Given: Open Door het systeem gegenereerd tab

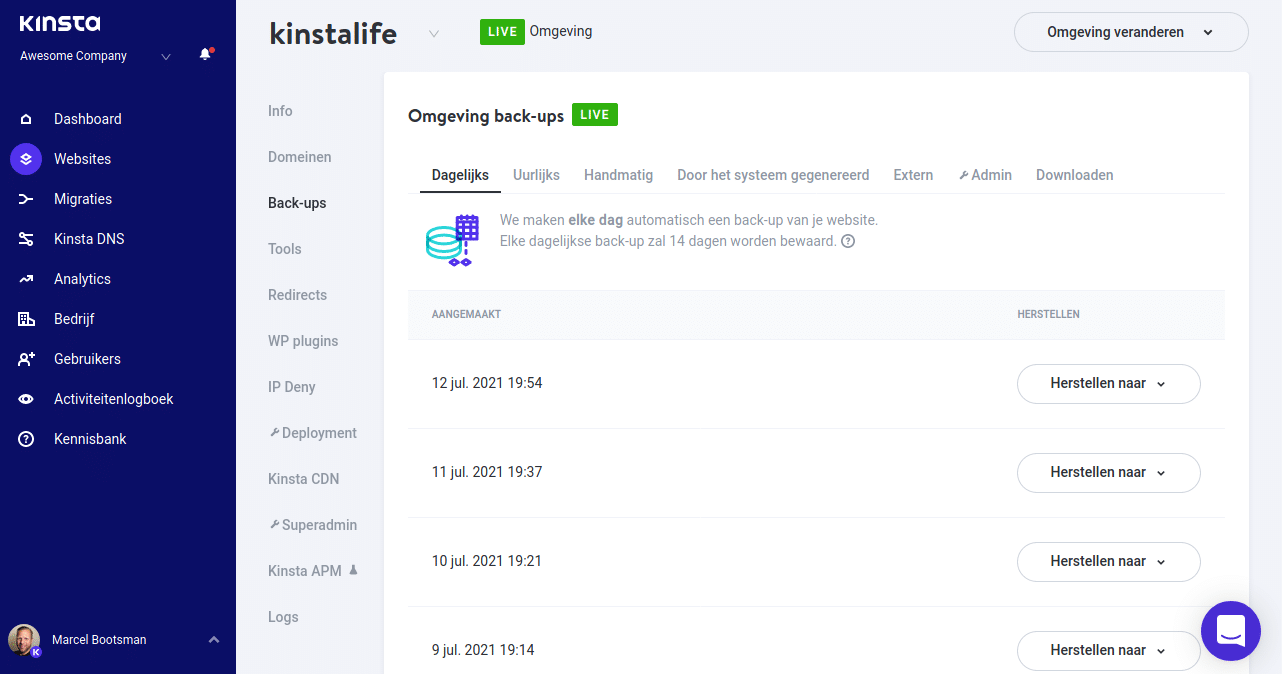Looking at the screenshot, I should pyautogui.click(x=773, y=175).
